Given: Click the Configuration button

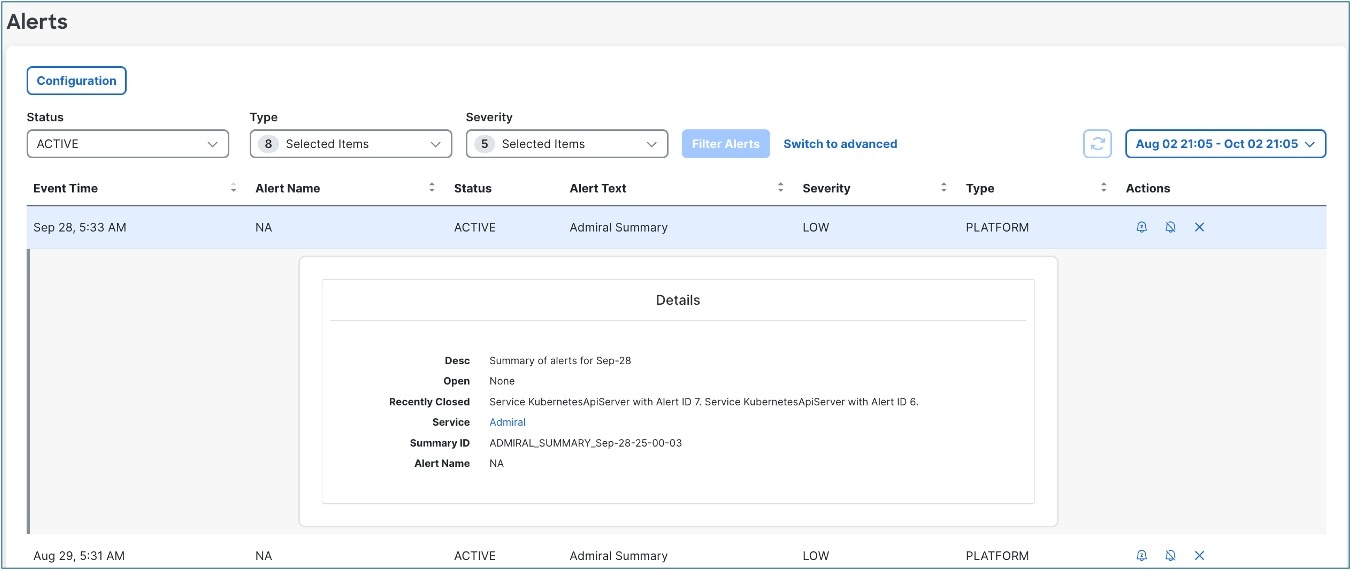Looking at the screenshot, I should point(77,81).
